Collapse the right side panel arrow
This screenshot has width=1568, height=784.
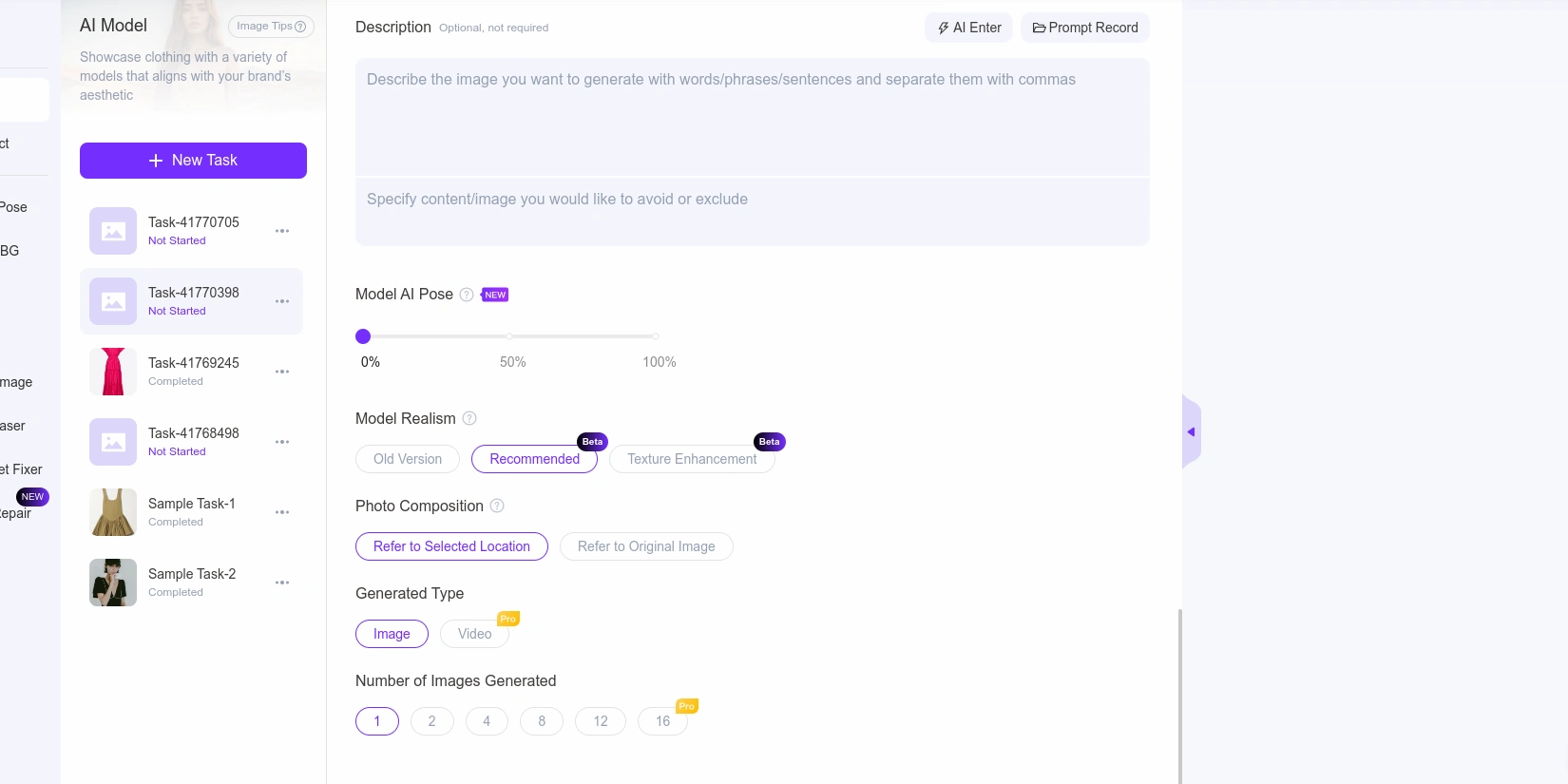point(1191,432)
